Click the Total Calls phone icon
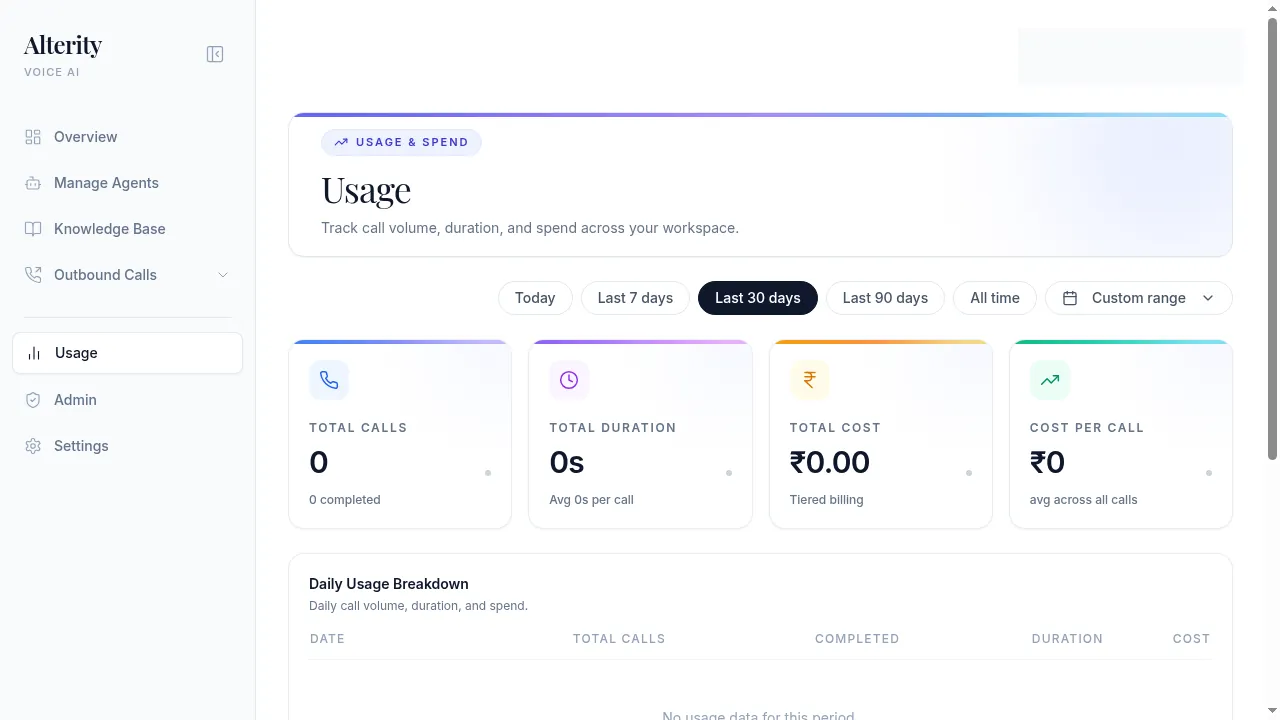1280x720 pixels. 329,380
